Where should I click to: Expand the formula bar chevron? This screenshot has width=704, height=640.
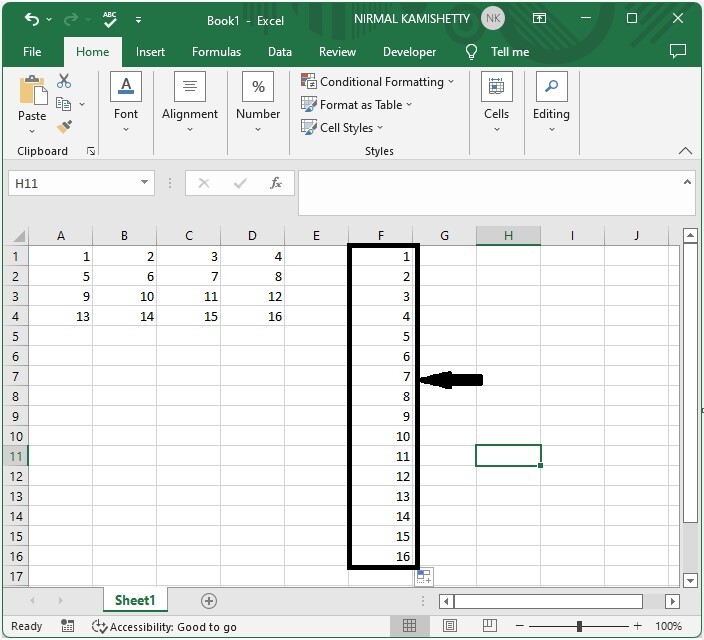pyautogui.click(x=687, y=182)
